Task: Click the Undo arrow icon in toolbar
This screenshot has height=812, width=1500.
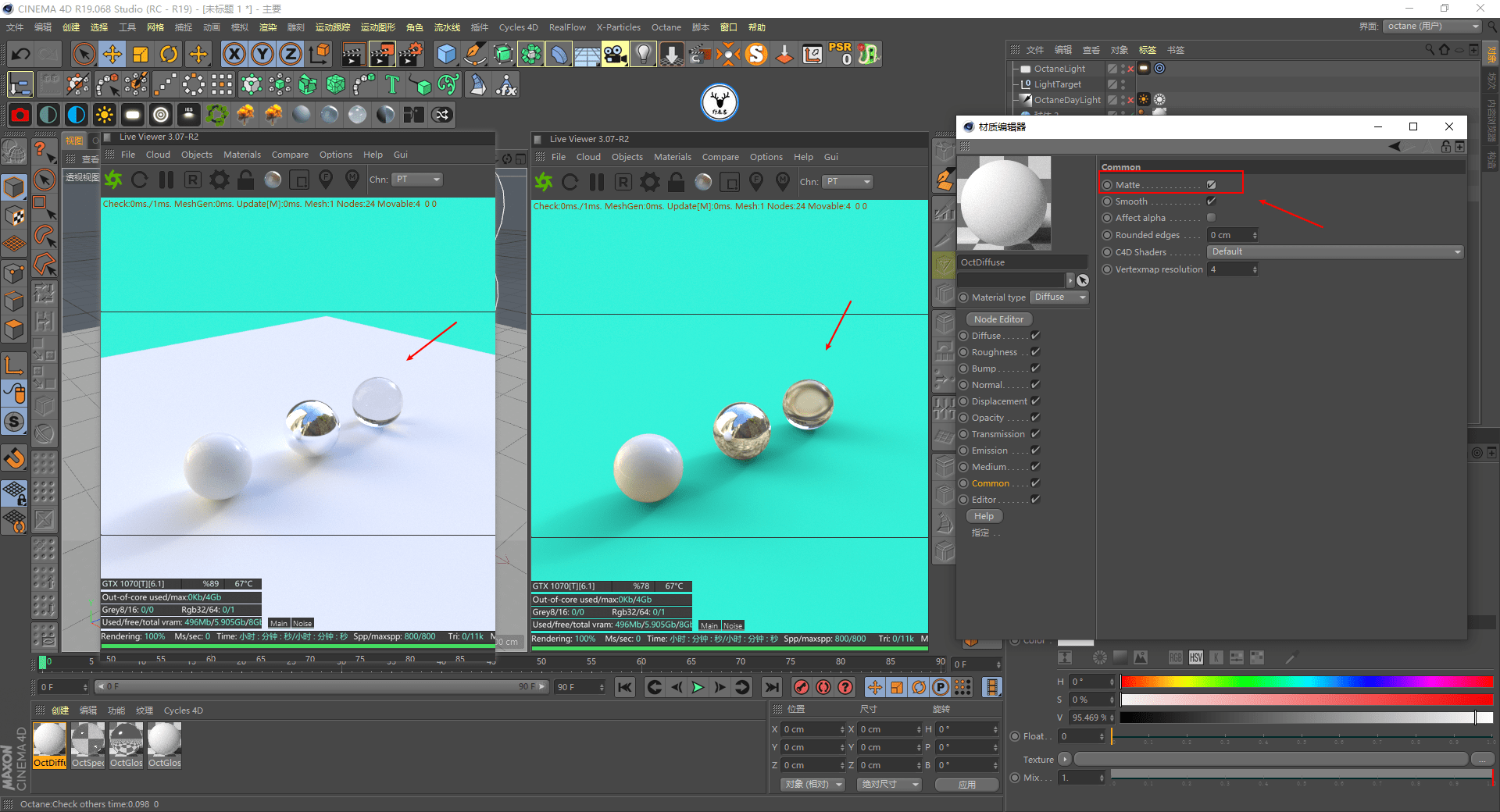Action: (21, 54)
